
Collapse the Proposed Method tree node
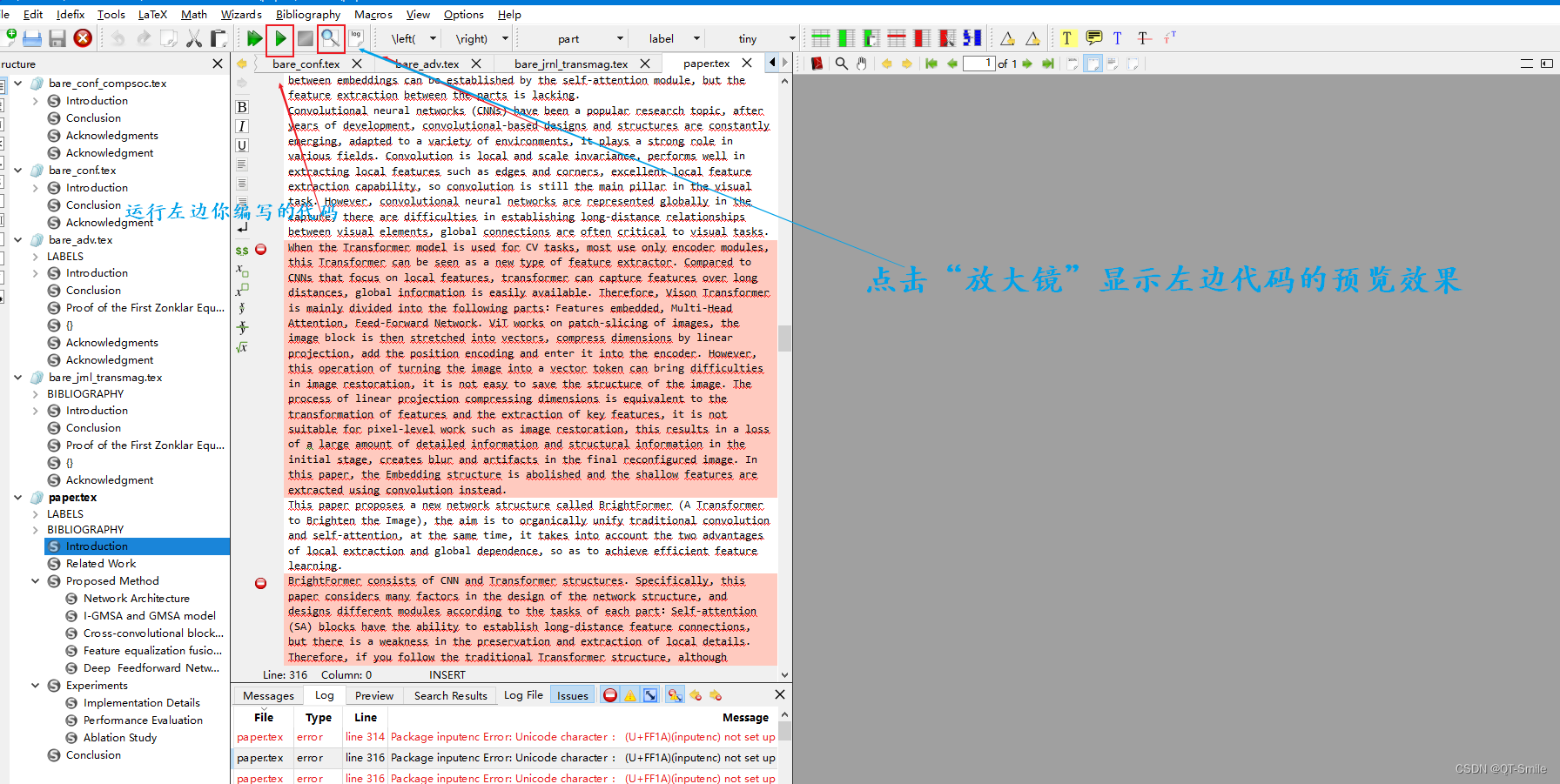point(35,580)
